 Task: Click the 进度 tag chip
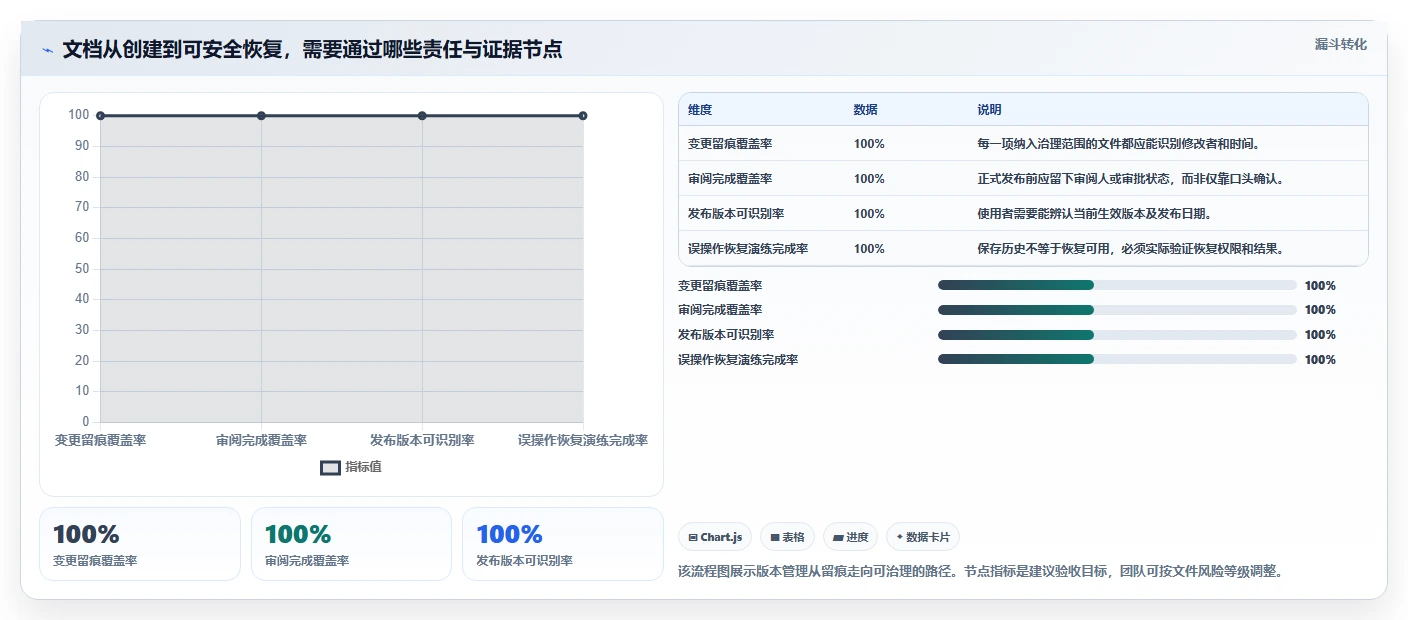850,537
